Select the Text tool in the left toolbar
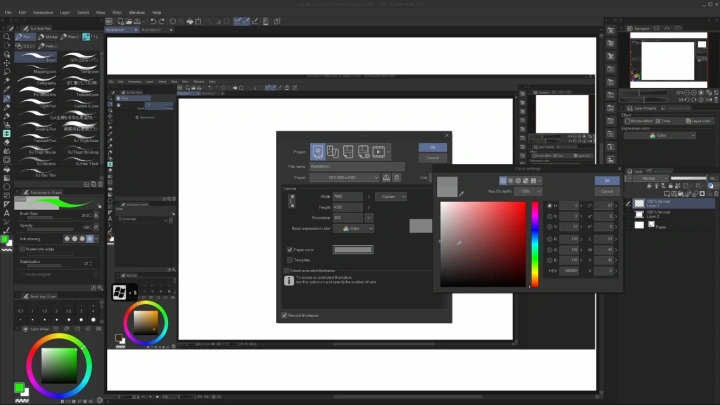720x405 pixels. tap(7, 213)
